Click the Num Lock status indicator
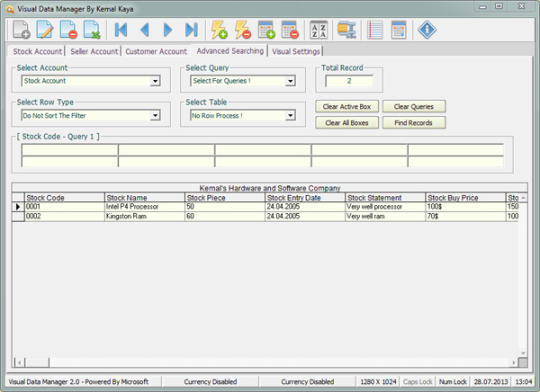Screen dimensions: 540x392 click(x=453, y=382)
